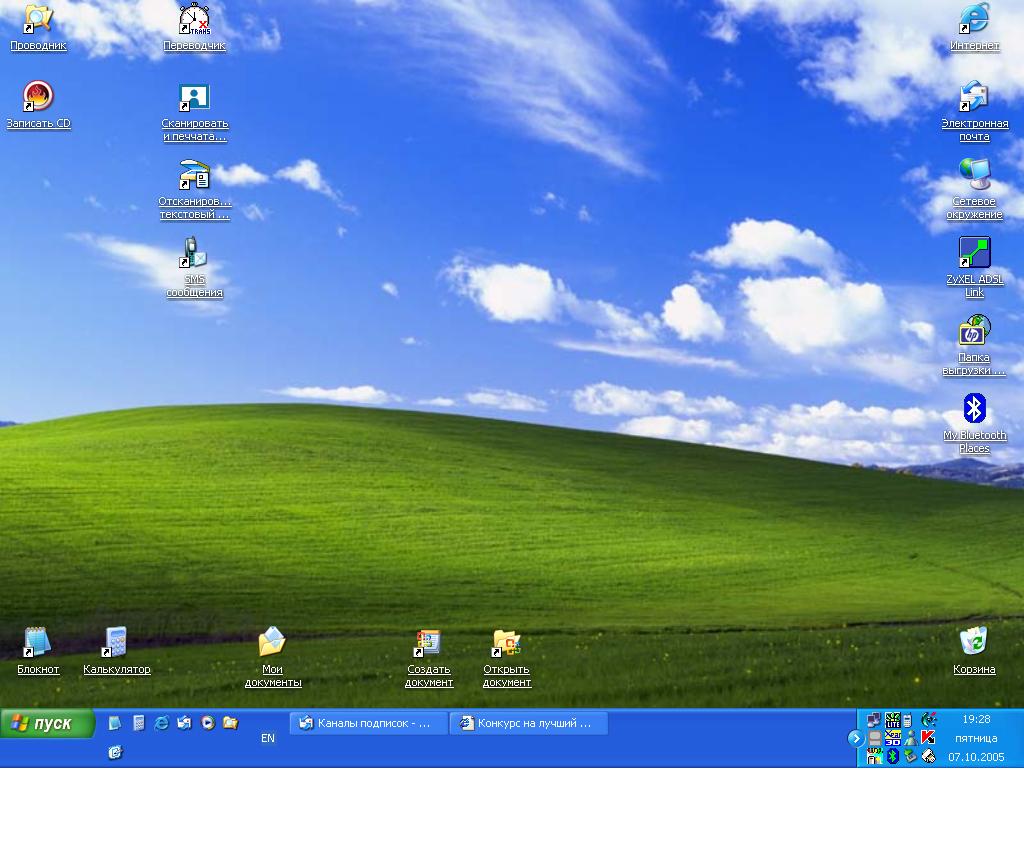Select the Корзина recycle bin icon
Viewport: 1024px width, 853px height.
(974, 651)
